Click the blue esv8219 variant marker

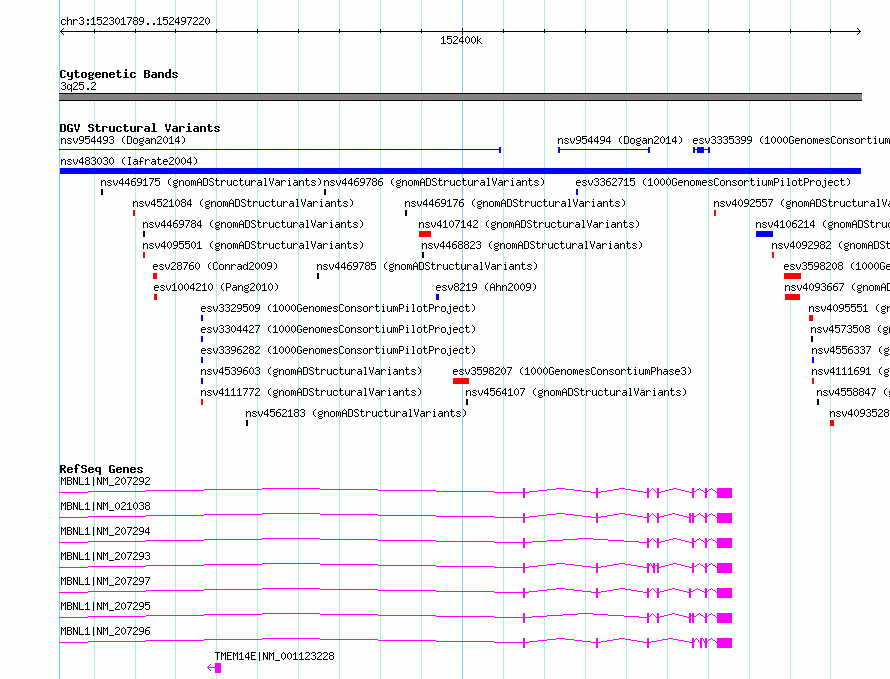coord(438,297)
